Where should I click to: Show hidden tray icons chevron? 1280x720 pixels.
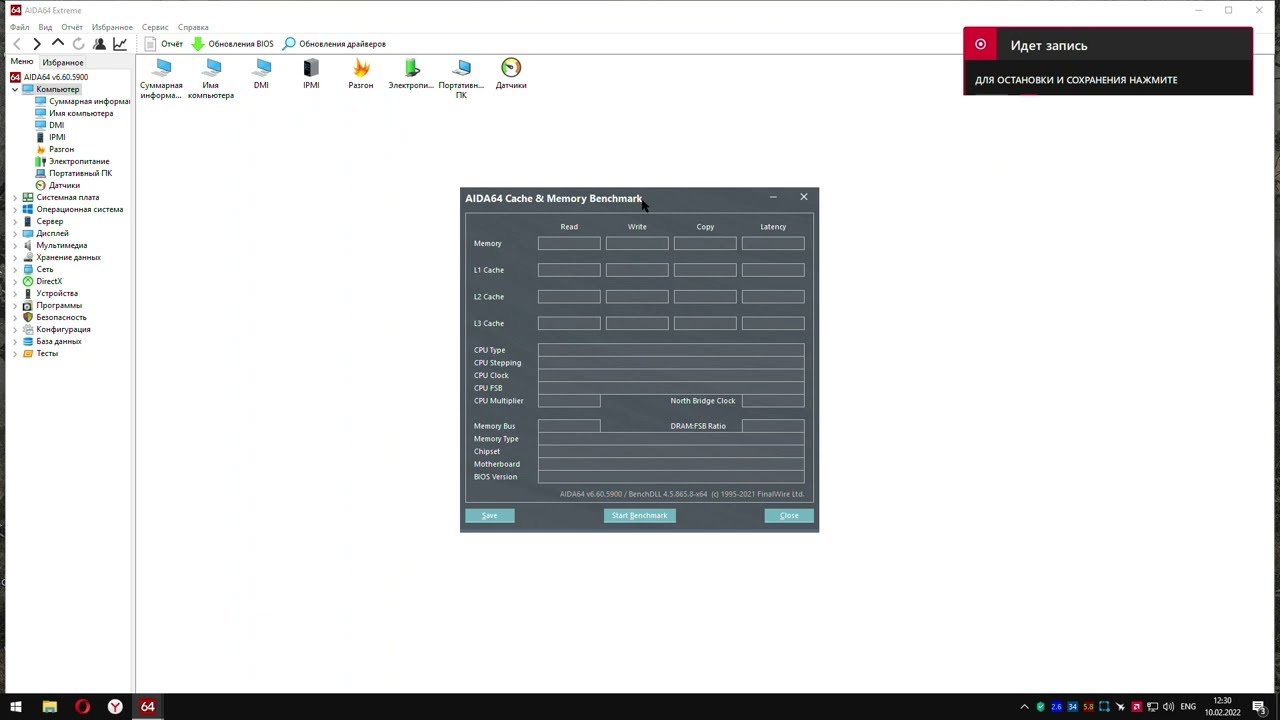(1024, 707)
